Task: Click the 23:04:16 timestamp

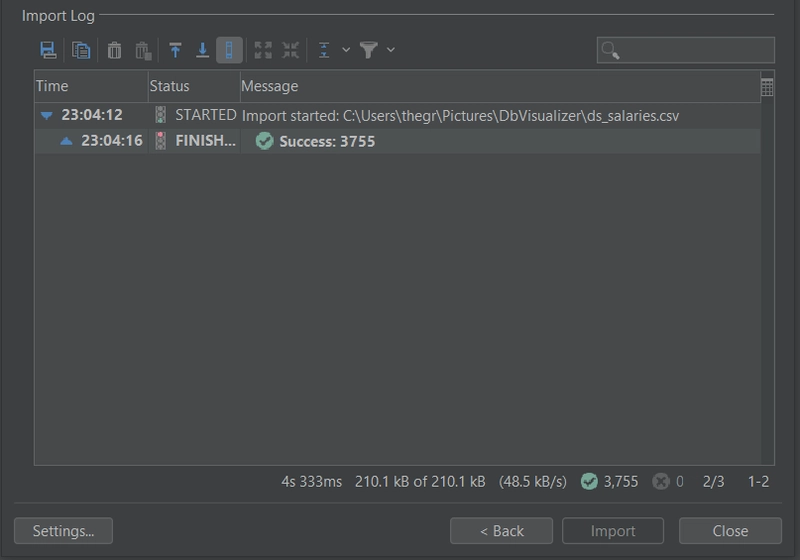Action: pyautogui.click(x=112, y=140)
